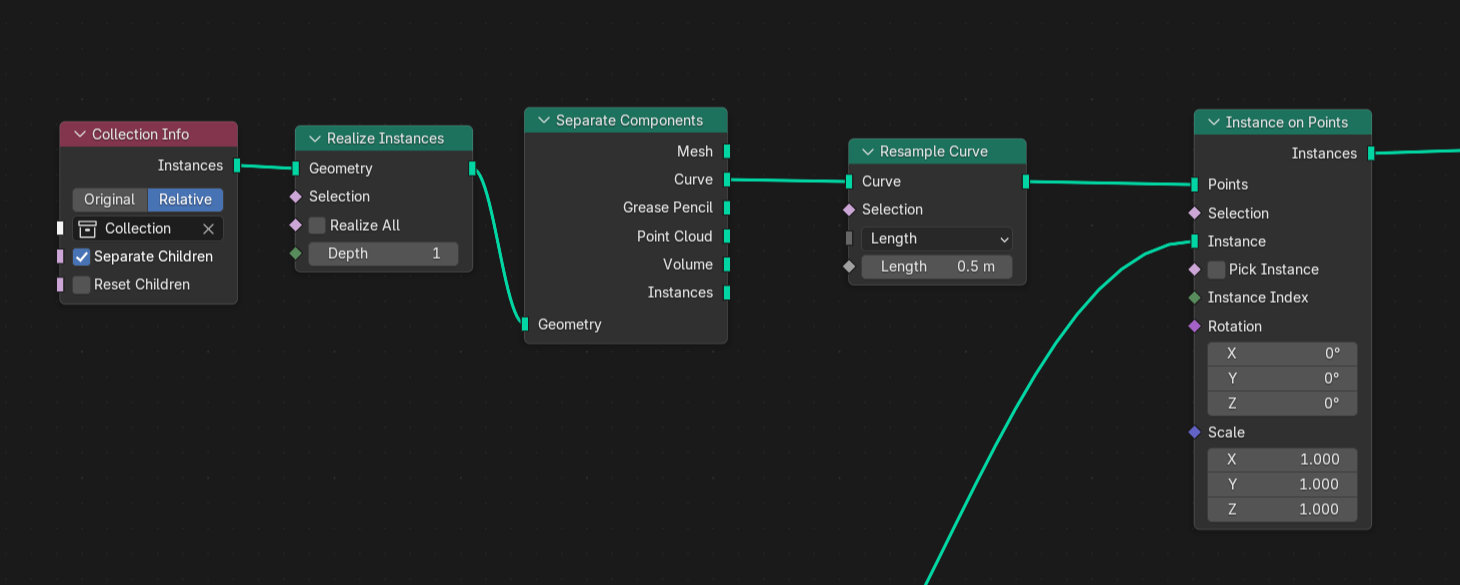Open the Length mode dropdown in Resample Curve

[x=937, y=238]
